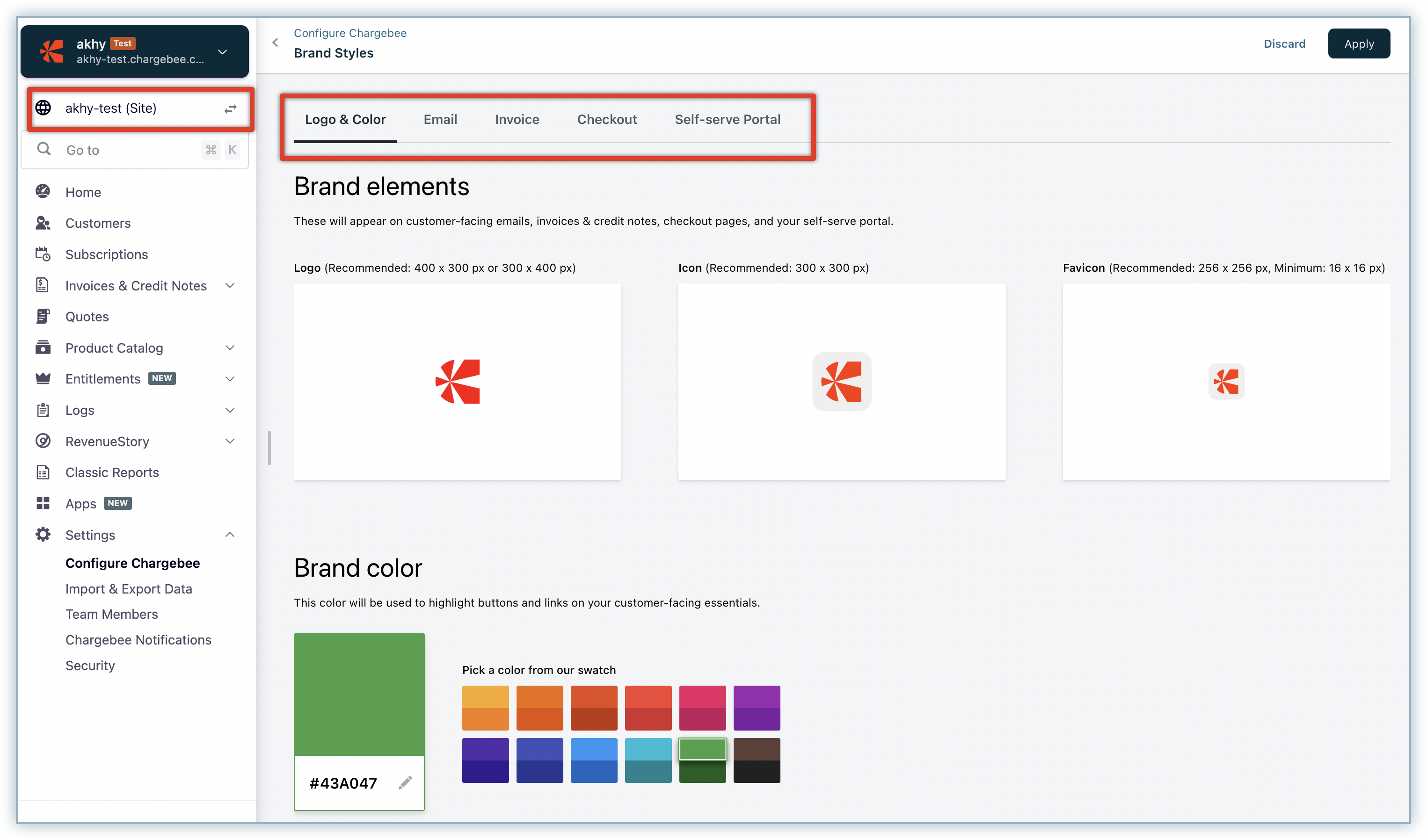The width and height of the screenshot is (1427, 840).
Task: Click the Apps grid icon
Action: 43,503
